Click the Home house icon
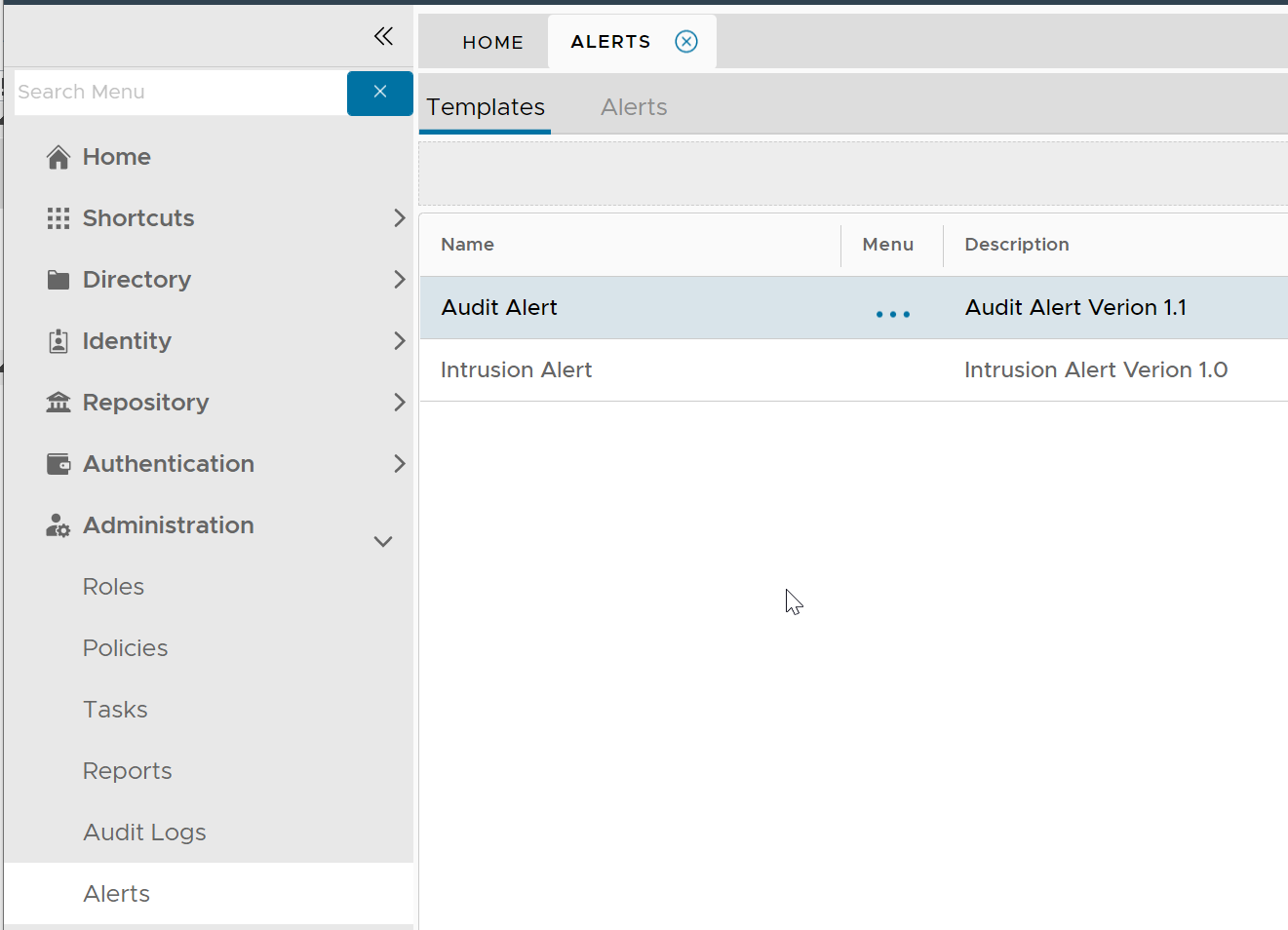This screenshot has width=1288, height=930. tap(59, 157)
